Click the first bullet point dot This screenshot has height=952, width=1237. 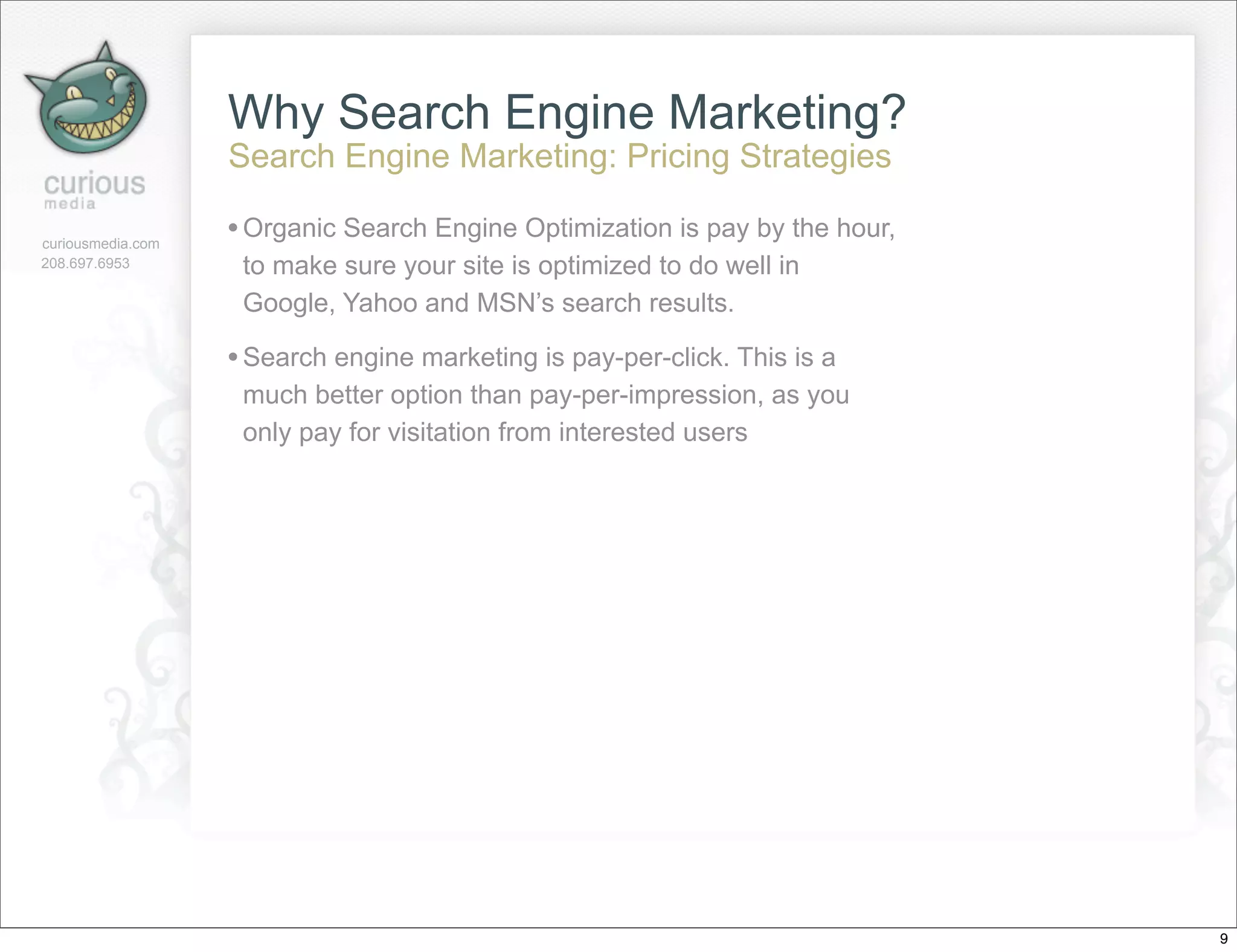click(x=233, y=228)
